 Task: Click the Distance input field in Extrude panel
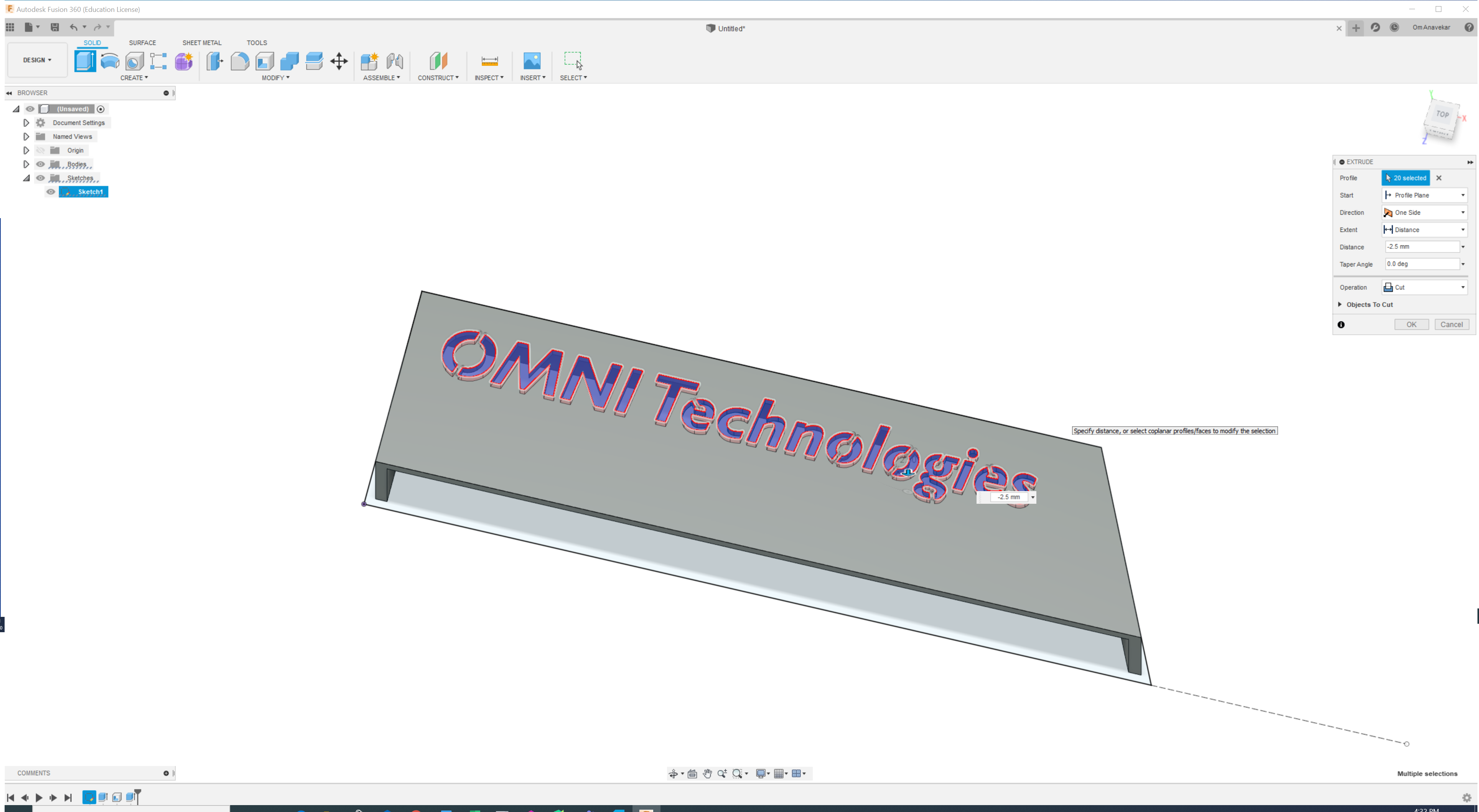point(1421,247)
